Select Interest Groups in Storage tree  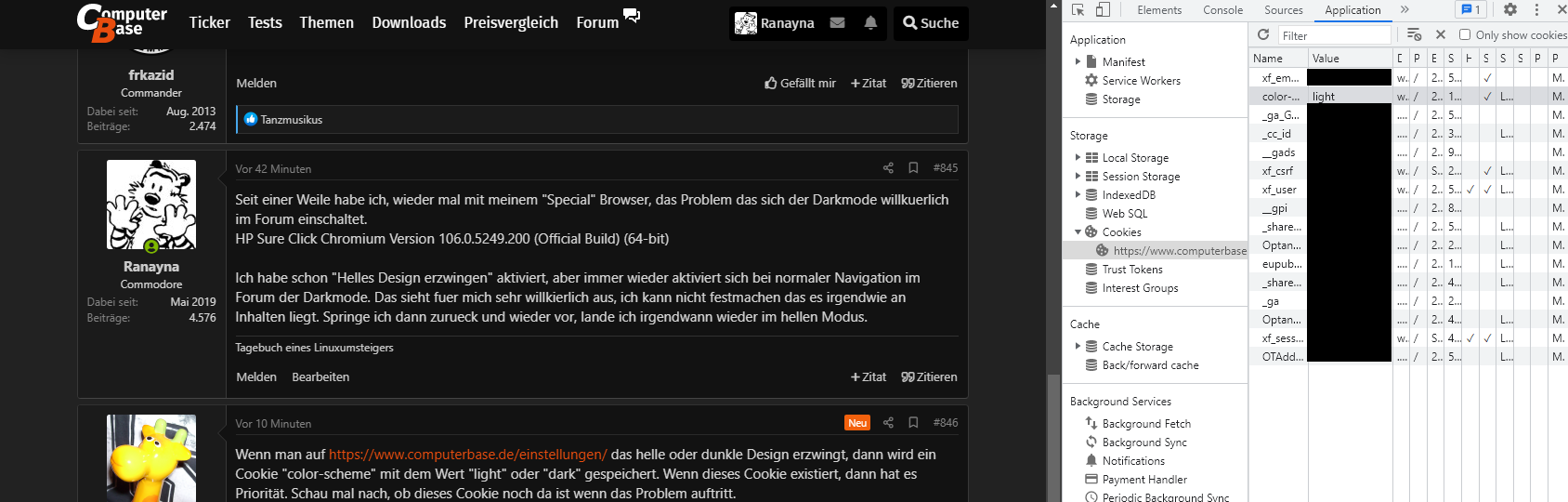click(x=1140, y=288)
